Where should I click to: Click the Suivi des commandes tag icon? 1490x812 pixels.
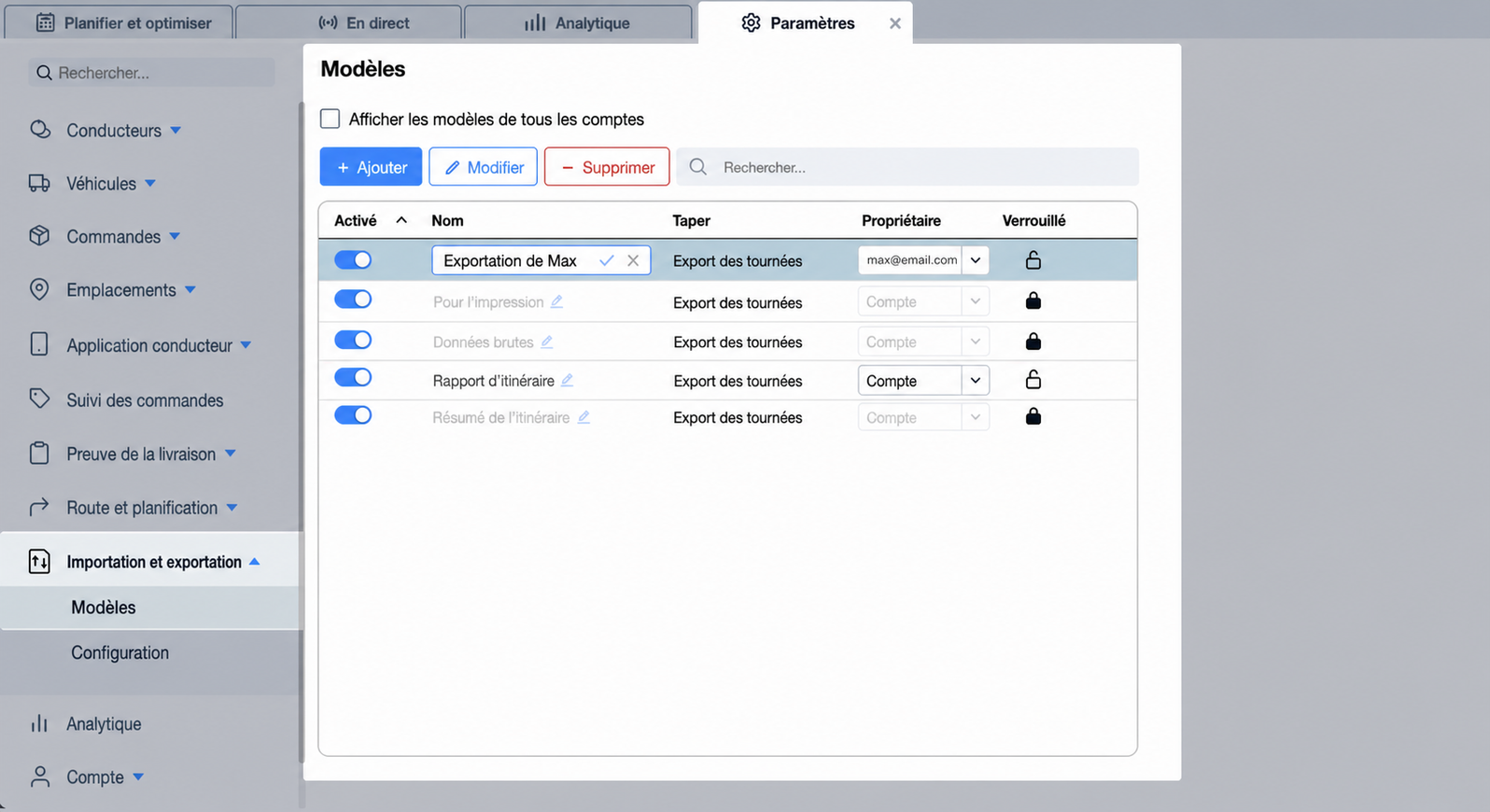(x=39, y=399)
